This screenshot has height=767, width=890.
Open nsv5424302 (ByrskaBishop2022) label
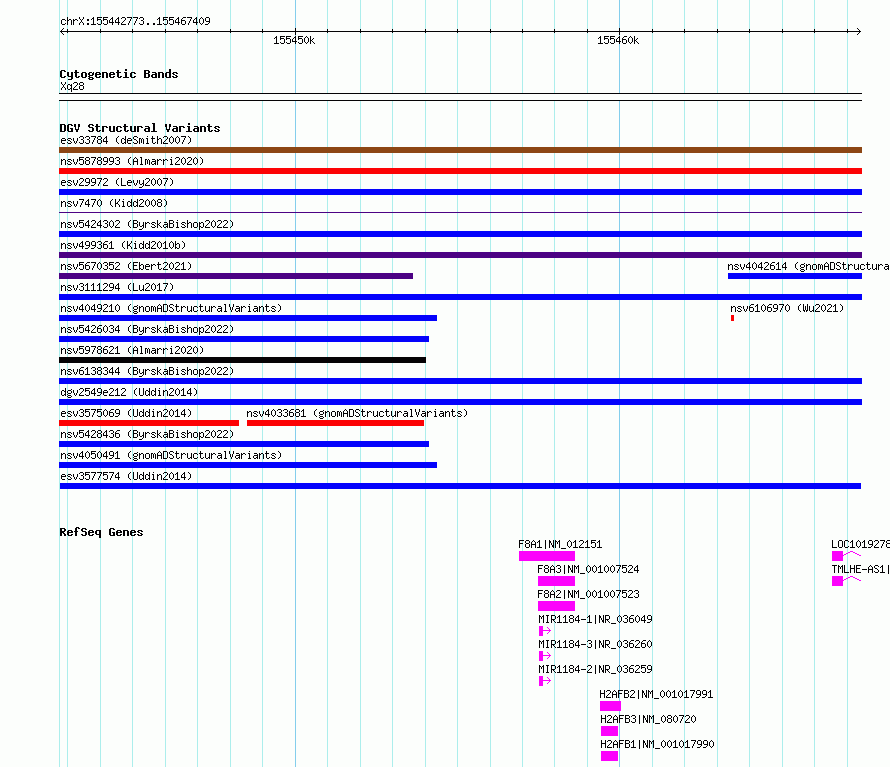click(147, 224)
